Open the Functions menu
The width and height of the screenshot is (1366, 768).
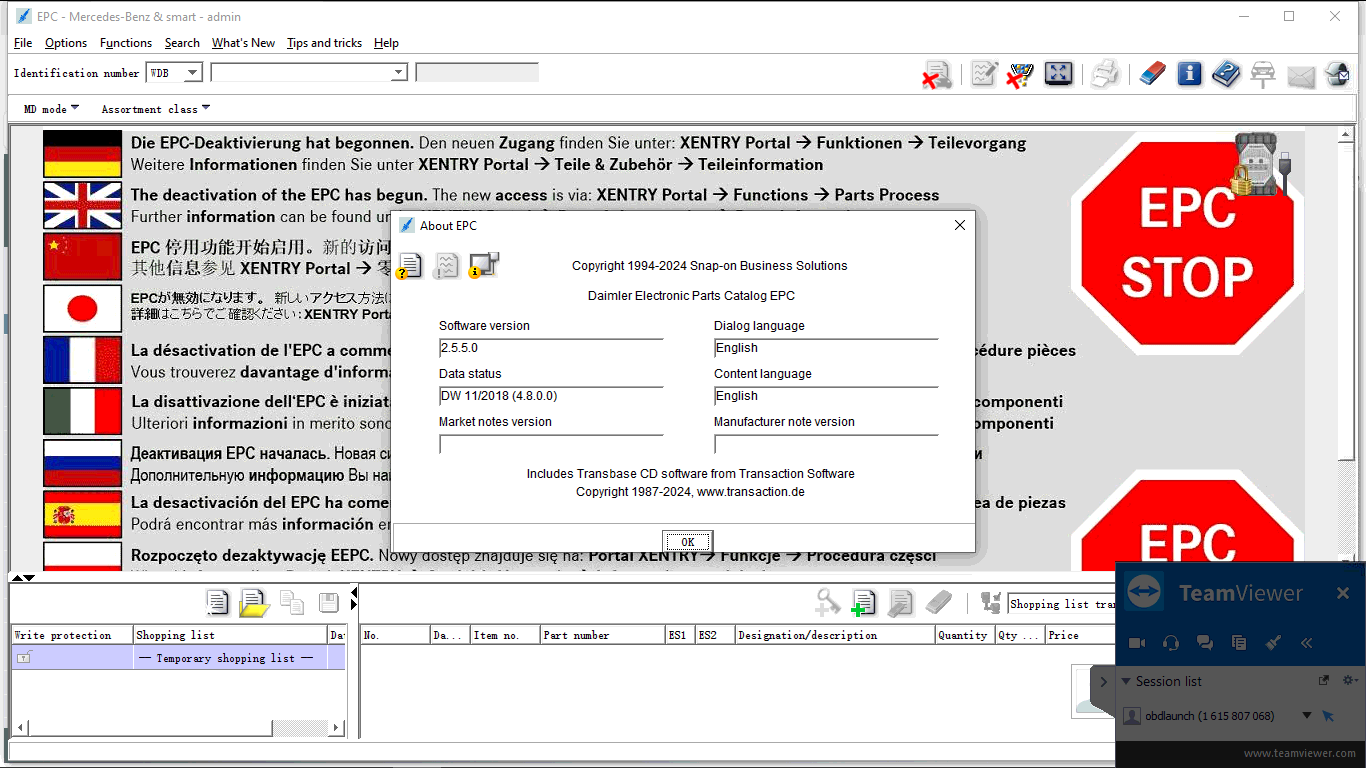click(126, 43)
